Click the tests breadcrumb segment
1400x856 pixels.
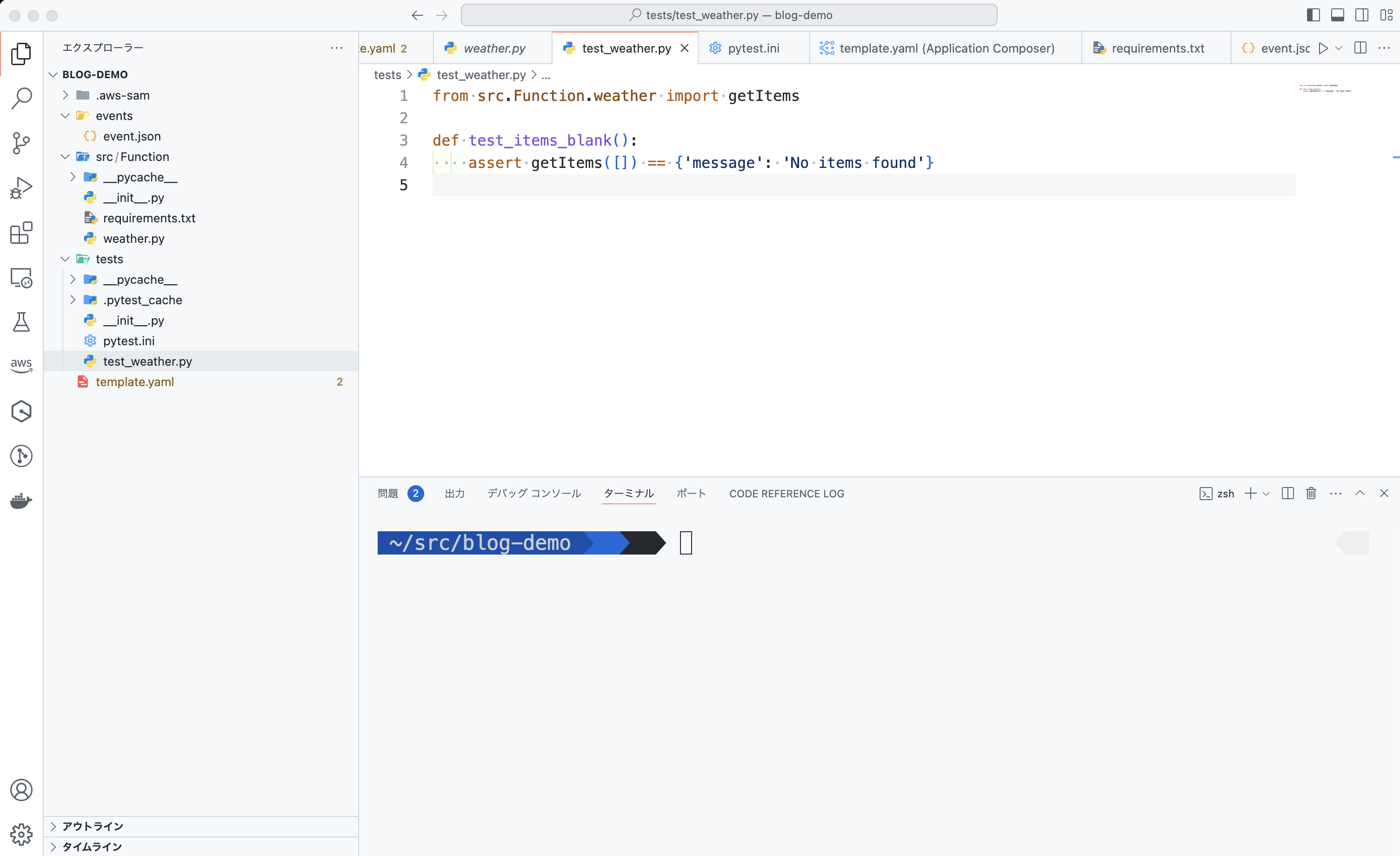(x=387, y=74)
